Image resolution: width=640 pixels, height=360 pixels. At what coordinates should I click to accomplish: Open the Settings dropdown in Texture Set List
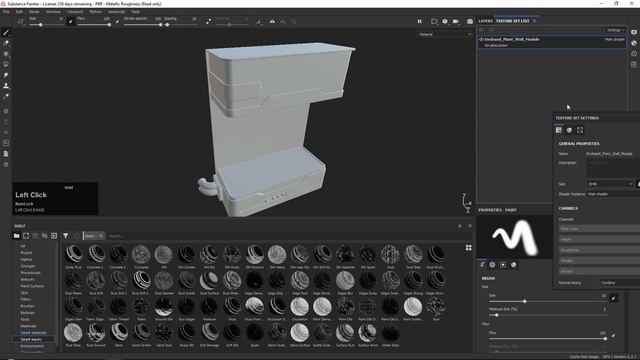coord(615,30)
